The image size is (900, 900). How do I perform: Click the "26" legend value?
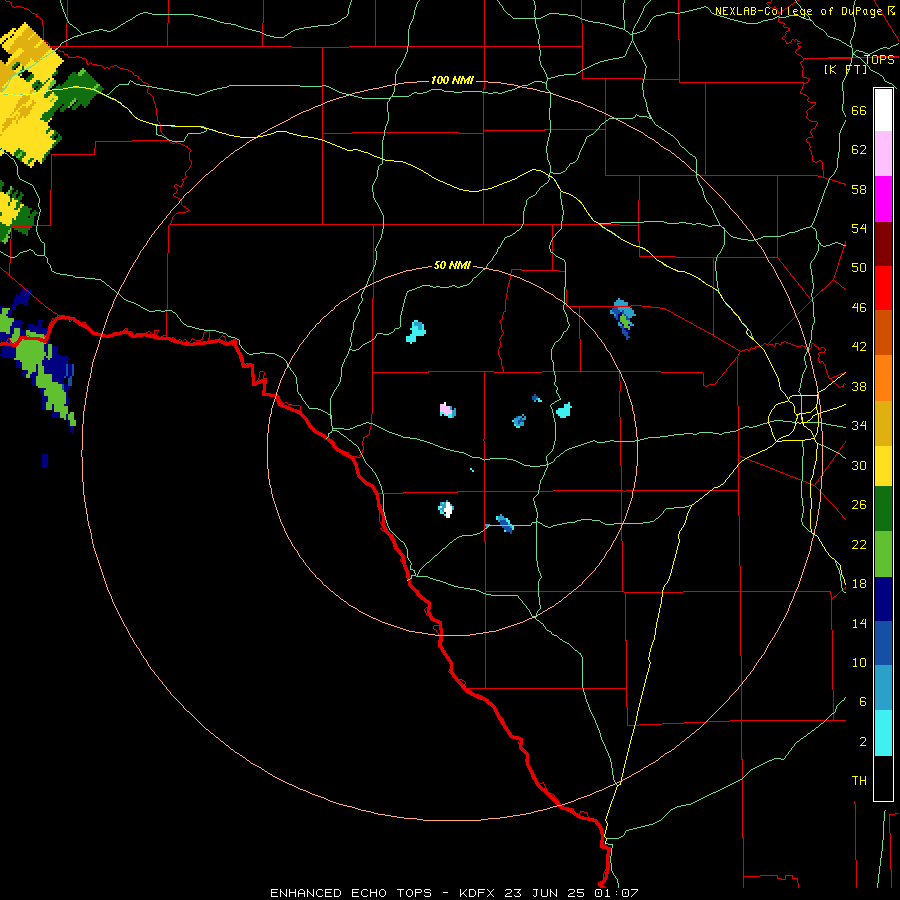point(859,505)
